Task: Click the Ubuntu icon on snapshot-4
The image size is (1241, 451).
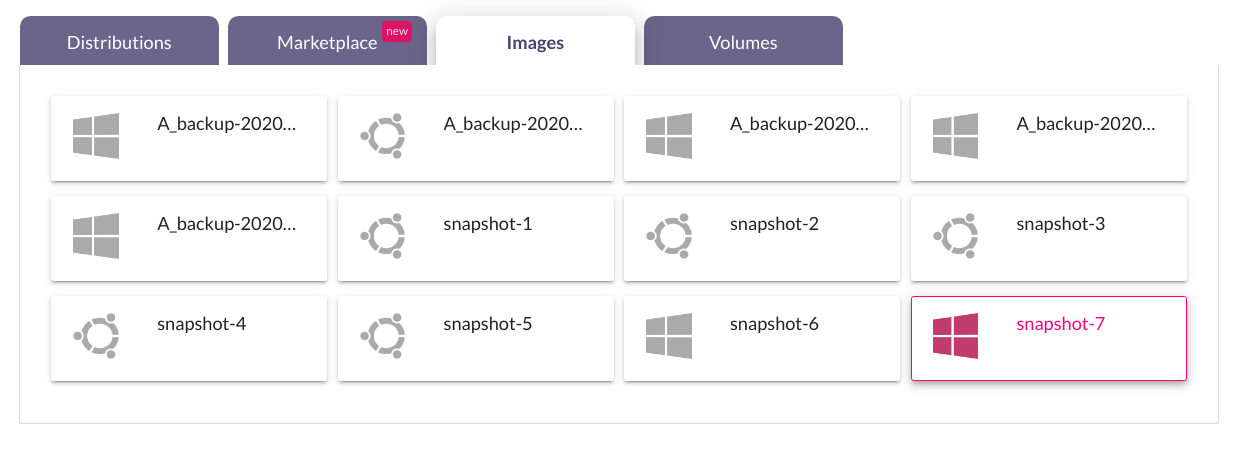Action: click(96, 336)
